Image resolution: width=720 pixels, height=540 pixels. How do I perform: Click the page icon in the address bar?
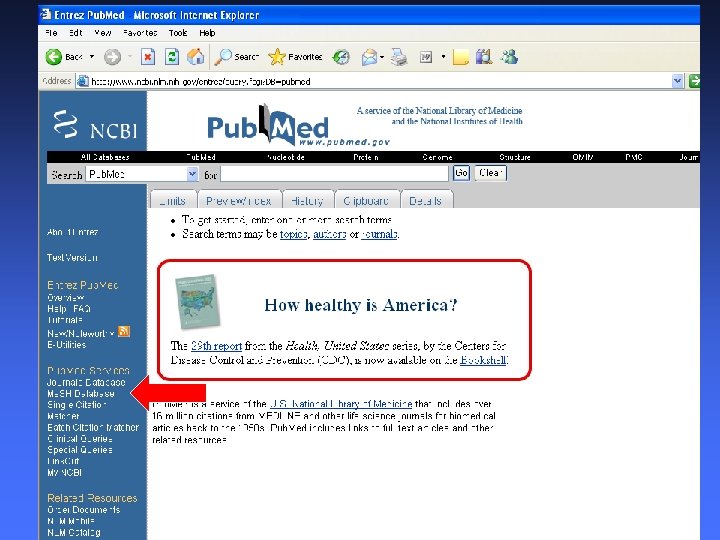(x=83, y=81)
